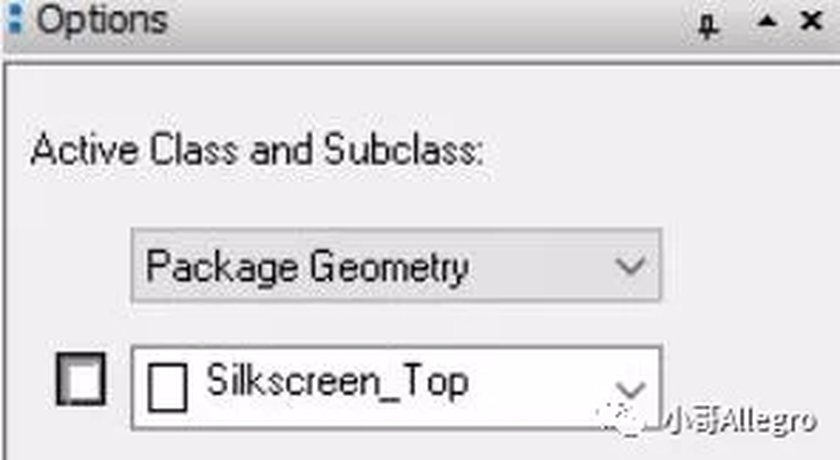Screen dimensions: 840x460
Task: Click the Package Geometry text in class field
Action: [308, 268]
